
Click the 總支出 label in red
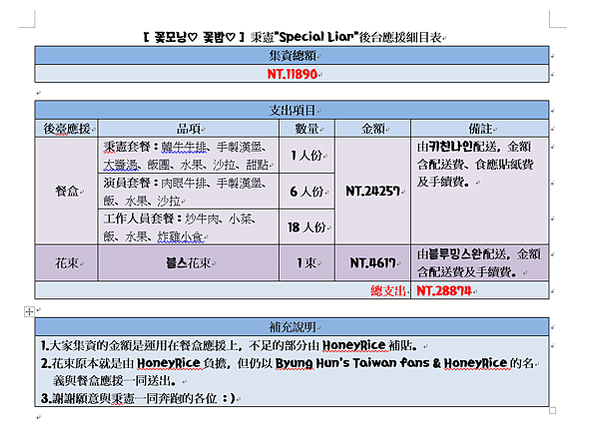click(388, 291)
